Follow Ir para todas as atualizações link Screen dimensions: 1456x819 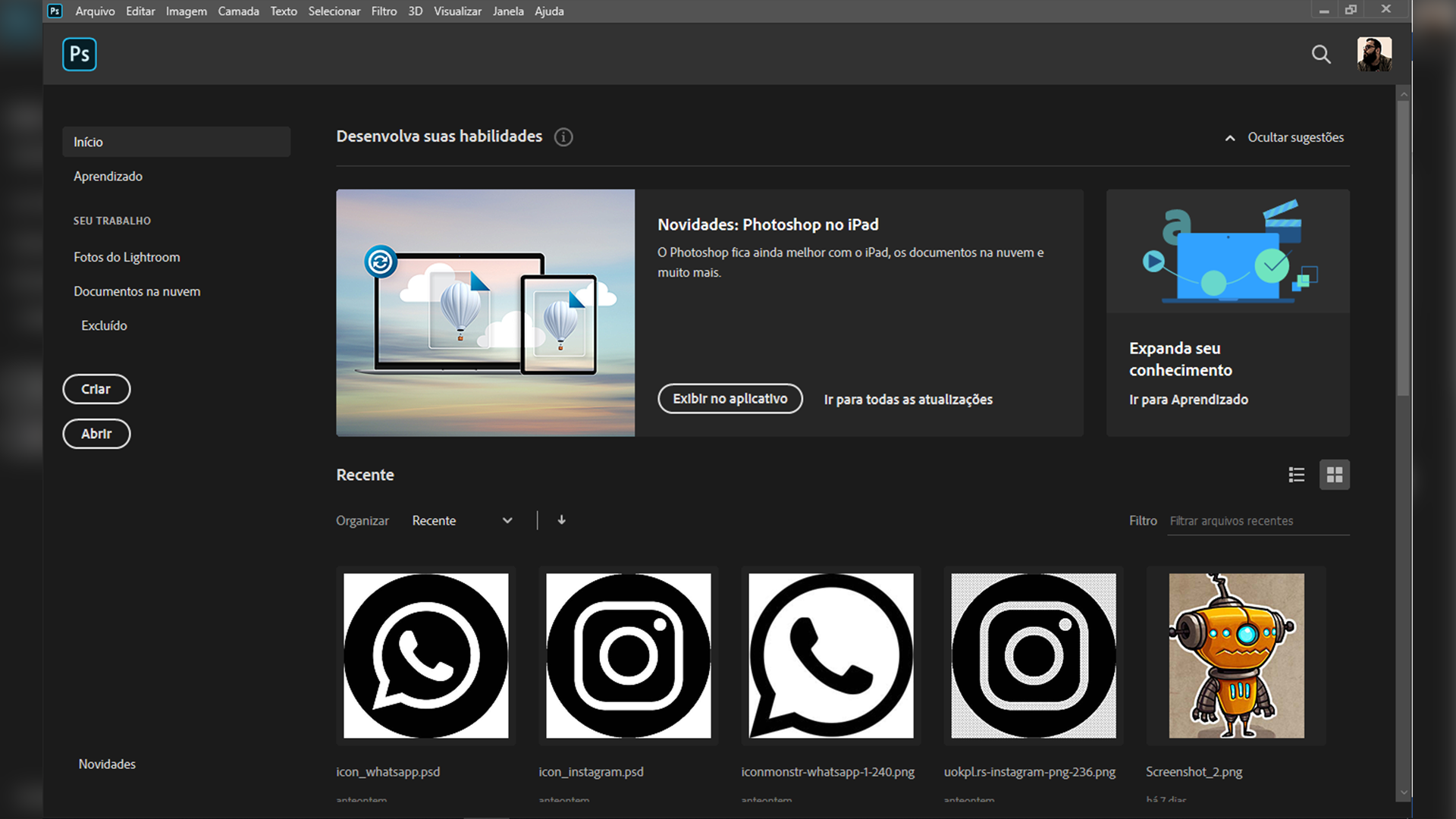pos(908,400)
